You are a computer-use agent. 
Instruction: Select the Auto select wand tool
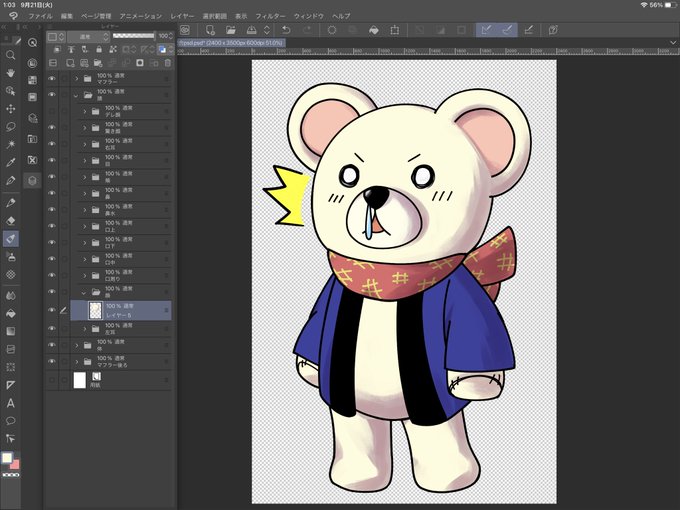point(10,144)
